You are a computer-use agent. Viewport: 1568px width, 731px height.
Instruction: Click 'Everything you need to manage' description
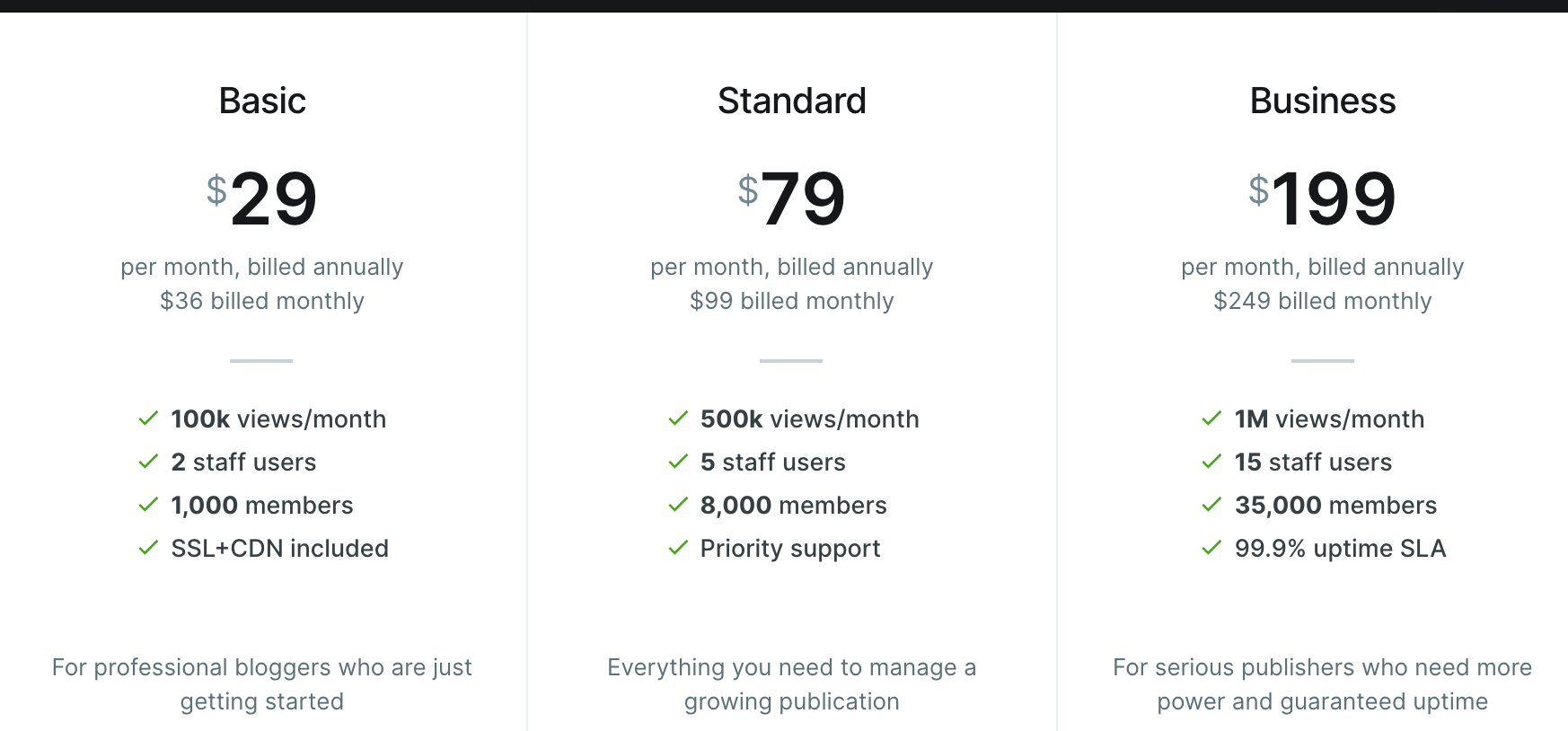tap(791, 683)
